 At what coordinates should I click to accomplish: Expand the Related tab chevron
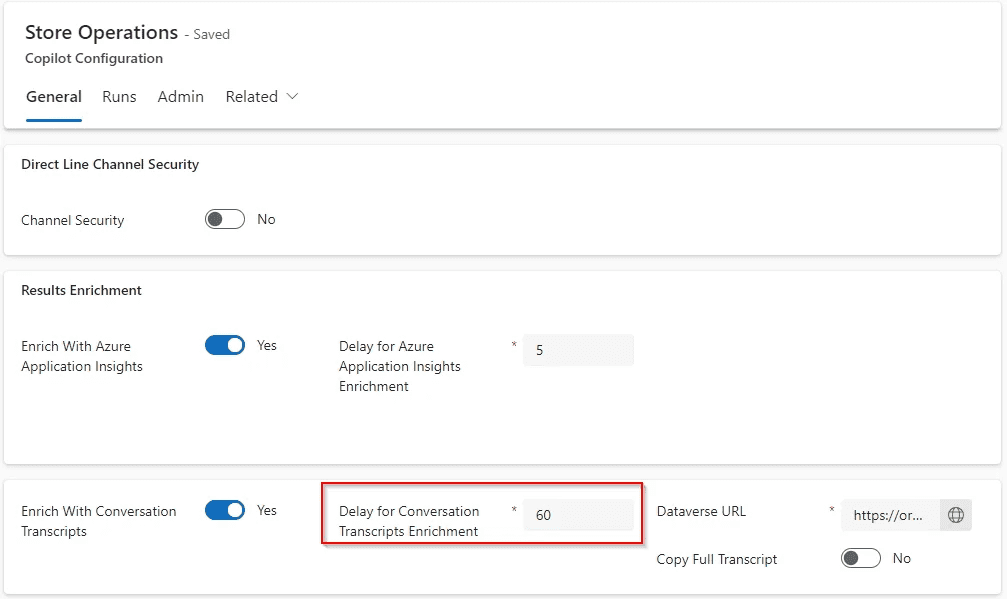[x=292, y=96]
